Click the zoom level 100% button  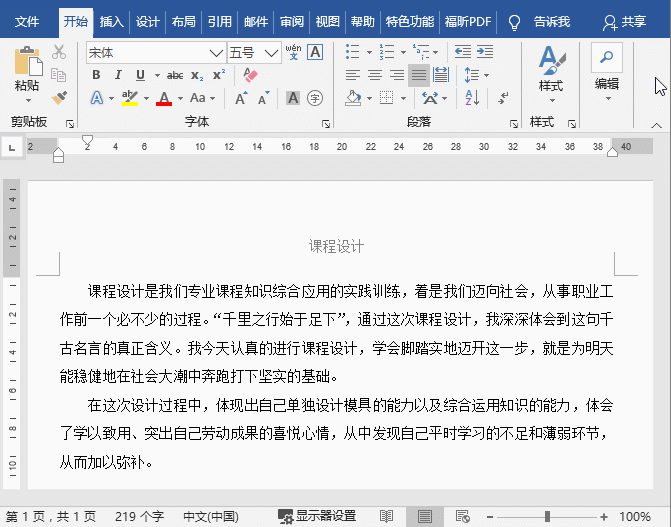(635, 516)
